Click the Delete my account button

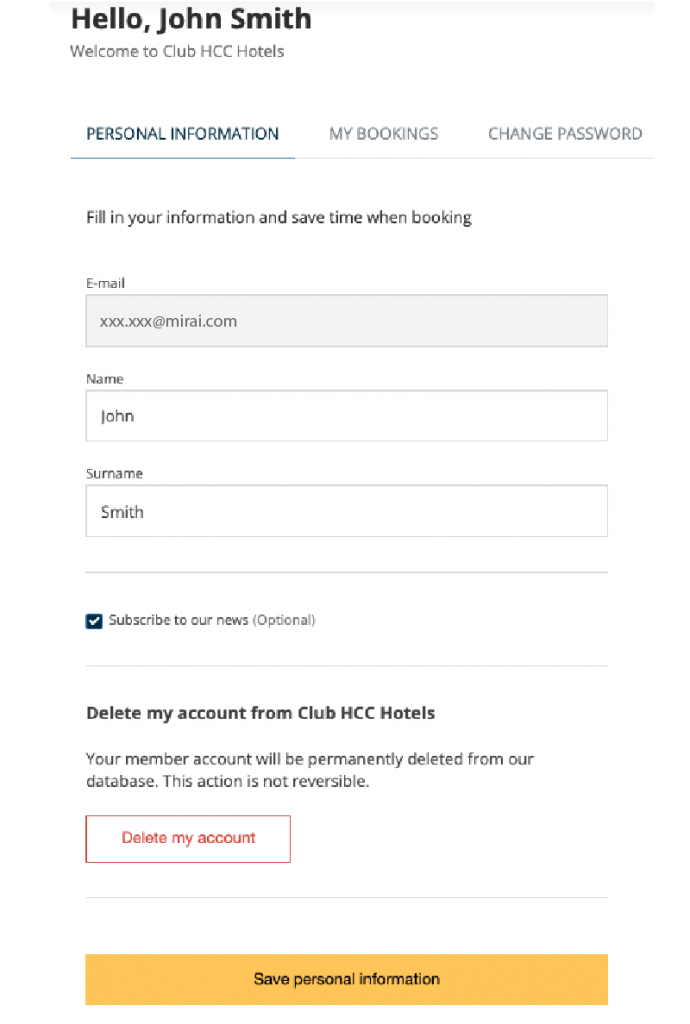pyautogui.click(x=188, y=839)
